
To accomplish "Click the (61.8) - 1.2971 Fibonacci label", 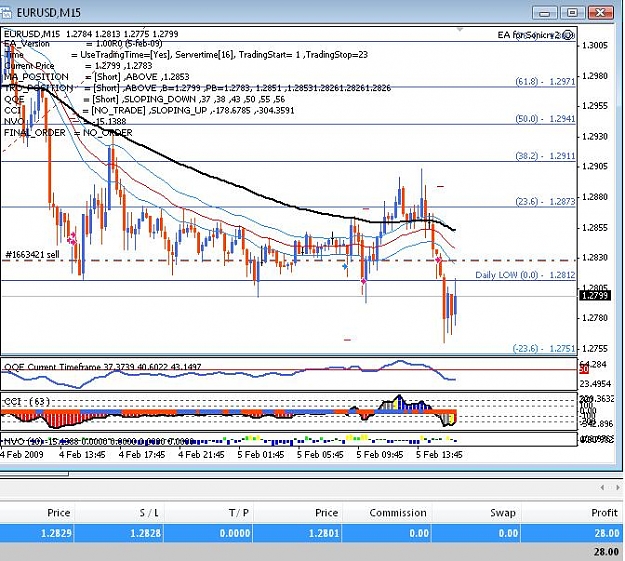I will click(545, 81).
